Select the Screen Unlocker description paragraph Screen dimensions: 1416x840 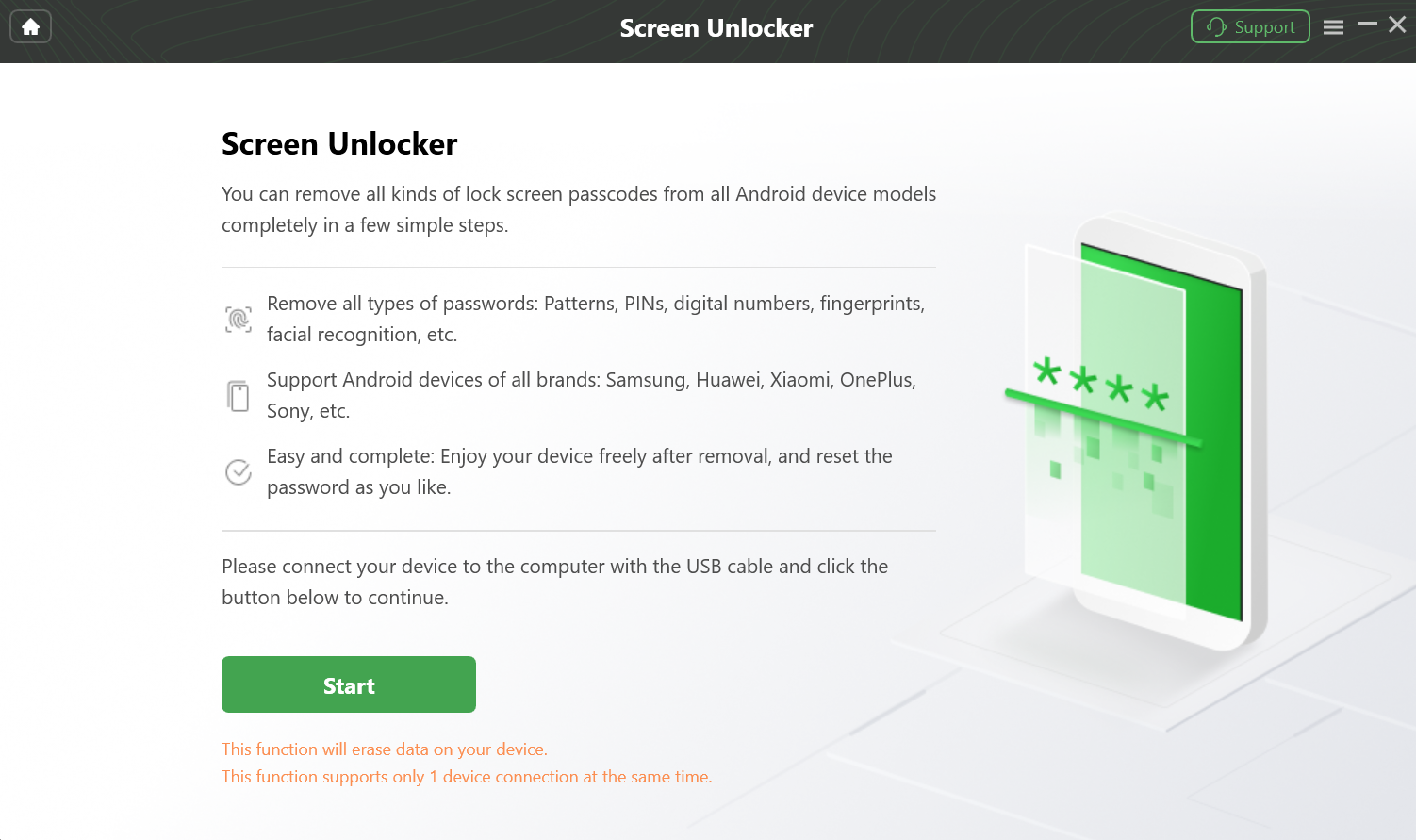point(578,208)
